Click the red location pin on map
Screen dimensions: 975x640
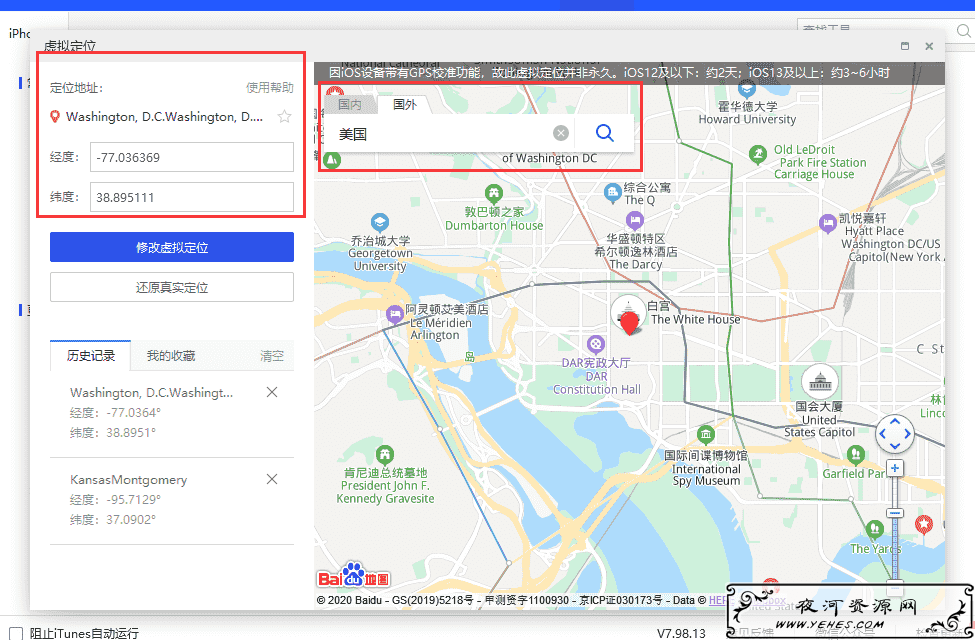tap(630, 323)
